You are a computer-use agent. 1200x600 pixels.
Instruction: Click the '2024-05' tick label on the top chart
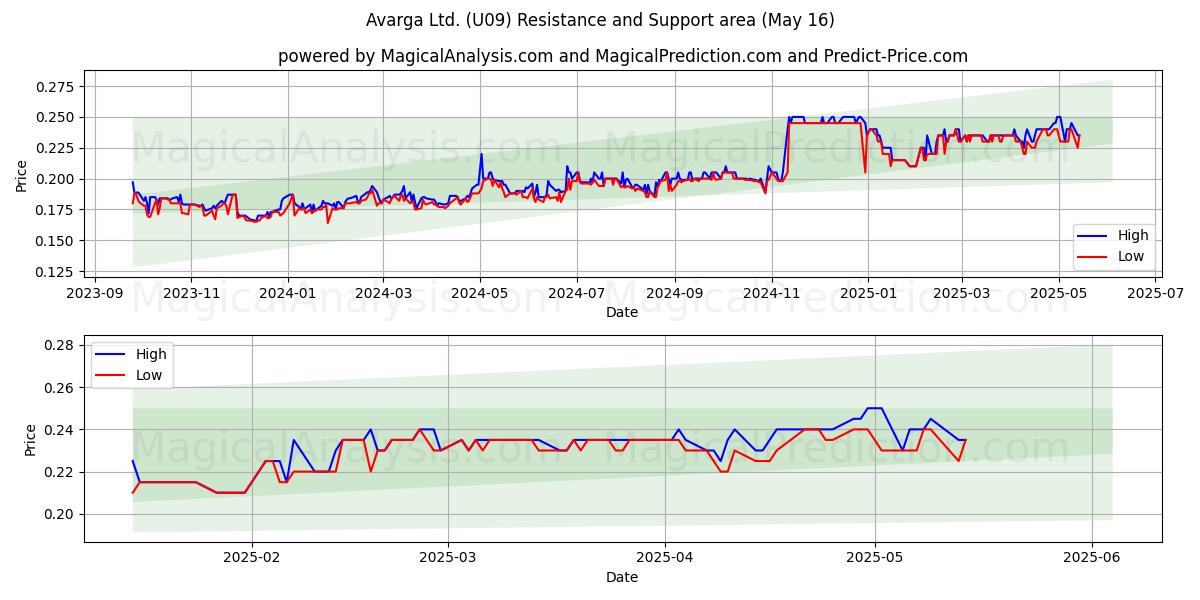click(480, 294)
